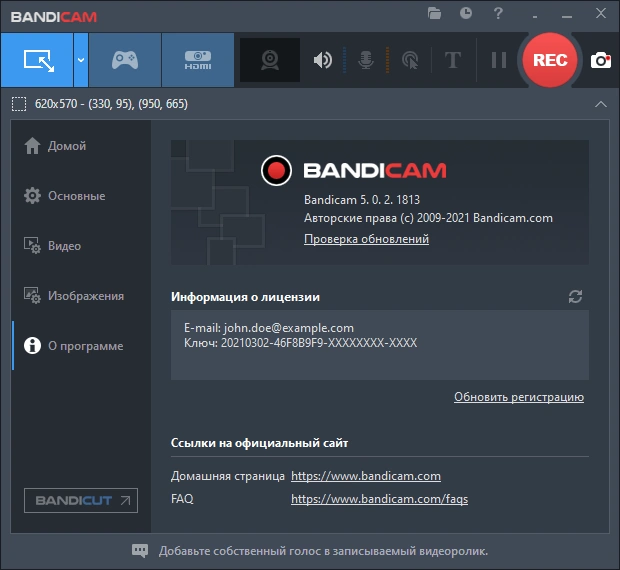This screenshot has height=570, width=620.
Task: Click the bottom tip about adding voice
Action: [323, 551]
